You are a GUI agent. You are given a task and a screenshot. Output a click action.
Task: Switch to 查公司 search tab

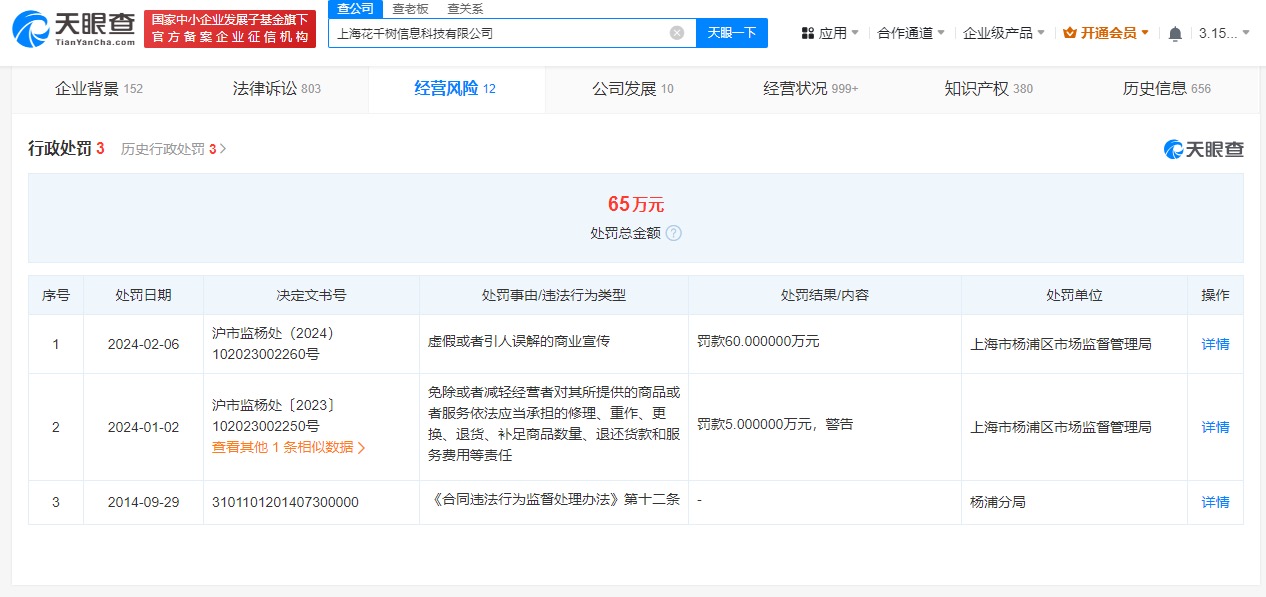[x=355, y=8]
